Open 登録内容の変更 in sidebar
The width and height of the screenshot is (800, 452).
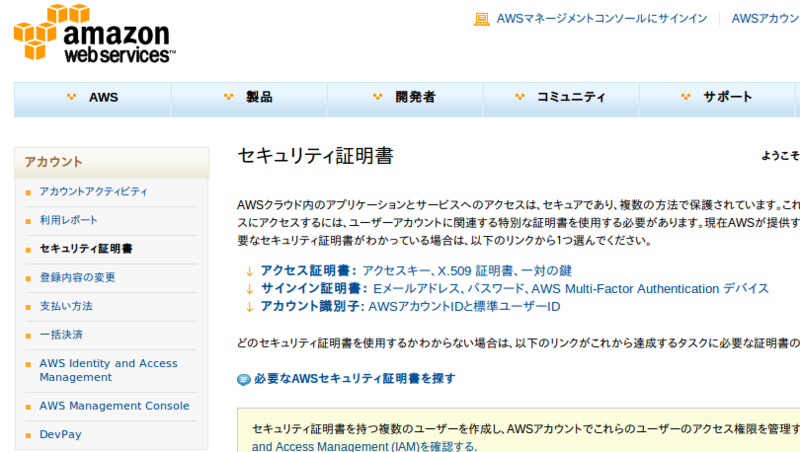pos(78,277)
